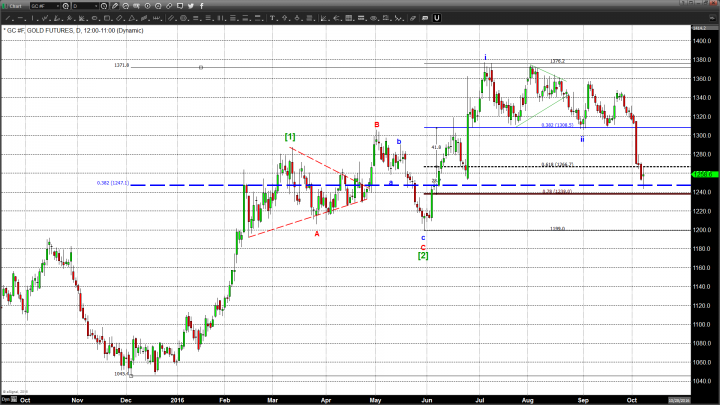
Task: Select the blue dashed 0.382 (1247.1) line
Action: point(300,185)
